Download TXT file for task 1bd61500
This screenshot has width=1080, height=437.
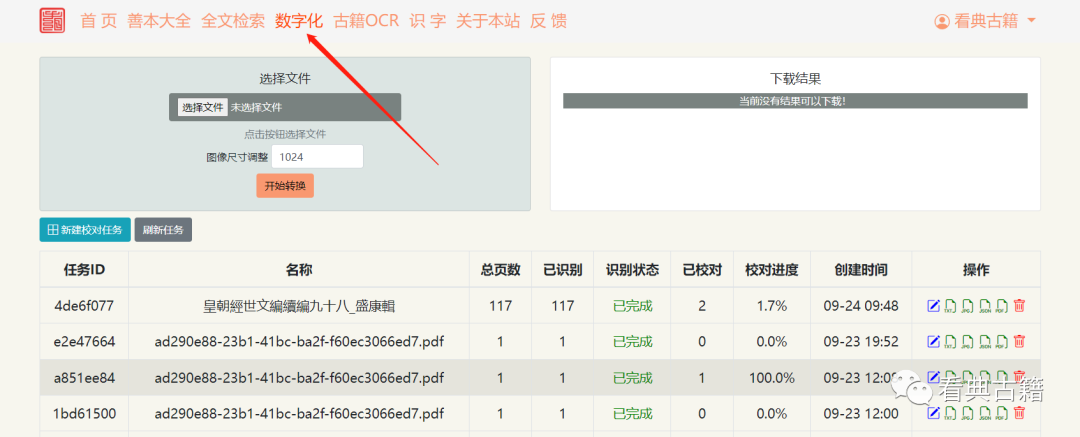951,413
